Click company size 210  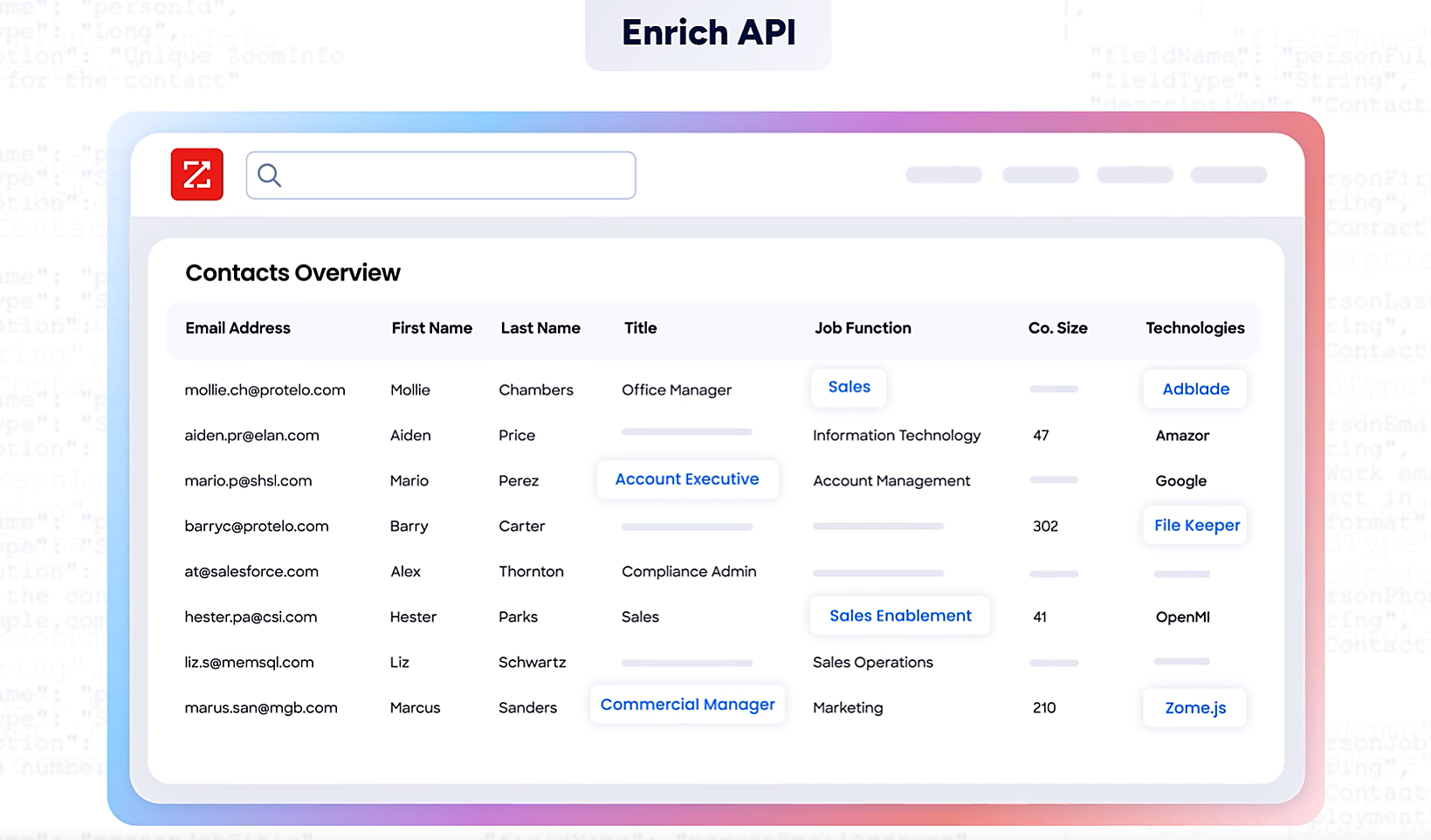[x=1044, y=708]
